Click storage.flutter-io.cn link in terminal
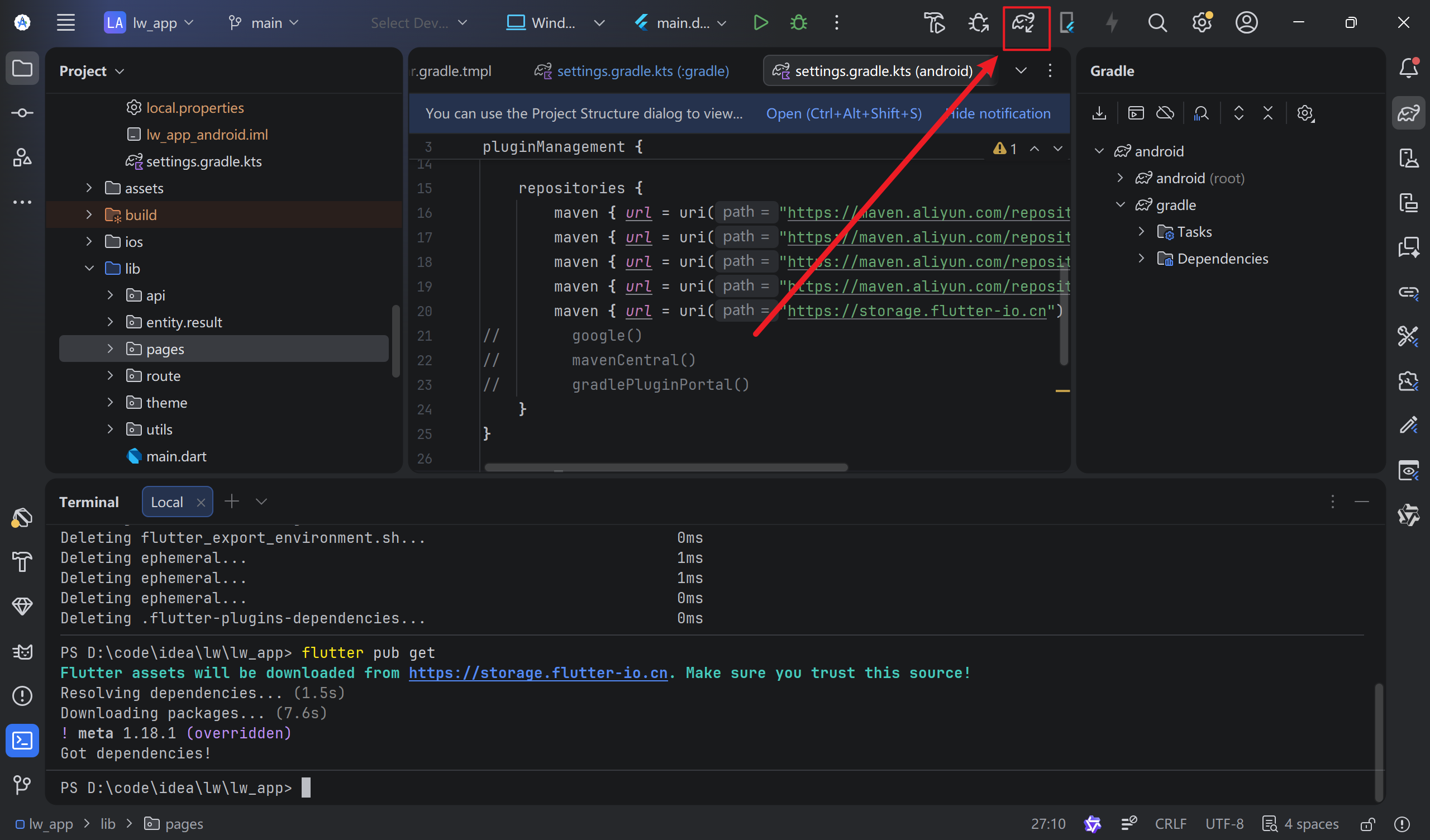This screenshot has height=840, width=1430. (x=537, y=672)
